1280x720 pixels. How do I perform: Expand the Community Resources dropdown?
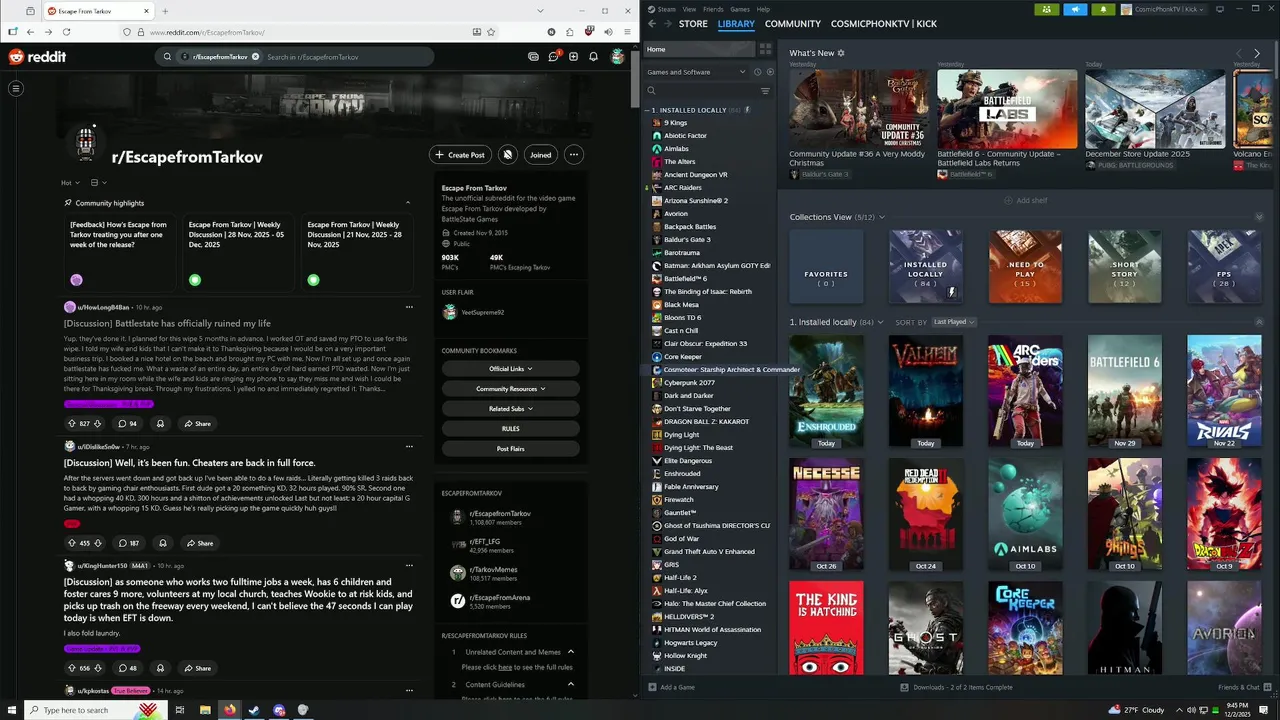pyautogui.click(x=510, y=389)
